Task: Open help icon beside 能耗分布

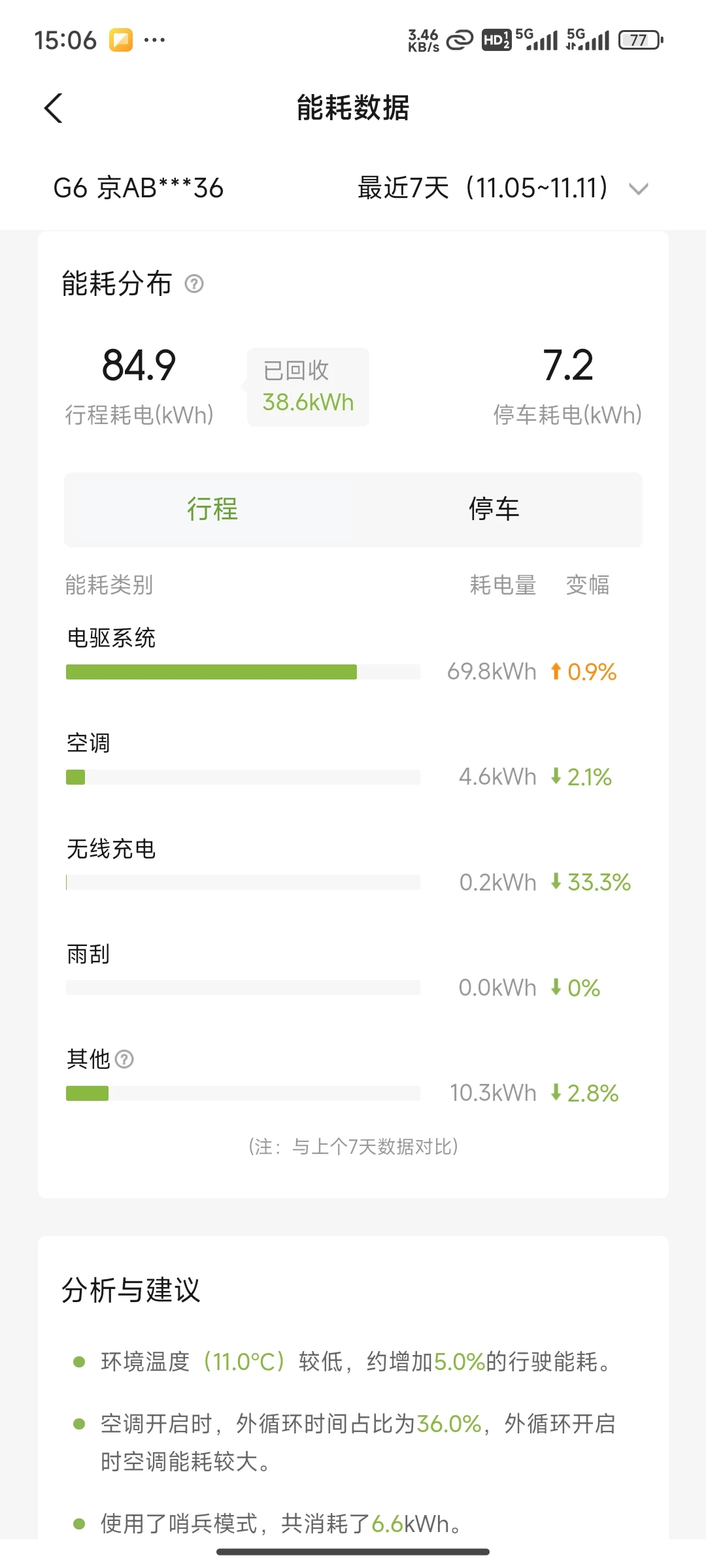Action: pyautogui.click(x=194, y=284)
